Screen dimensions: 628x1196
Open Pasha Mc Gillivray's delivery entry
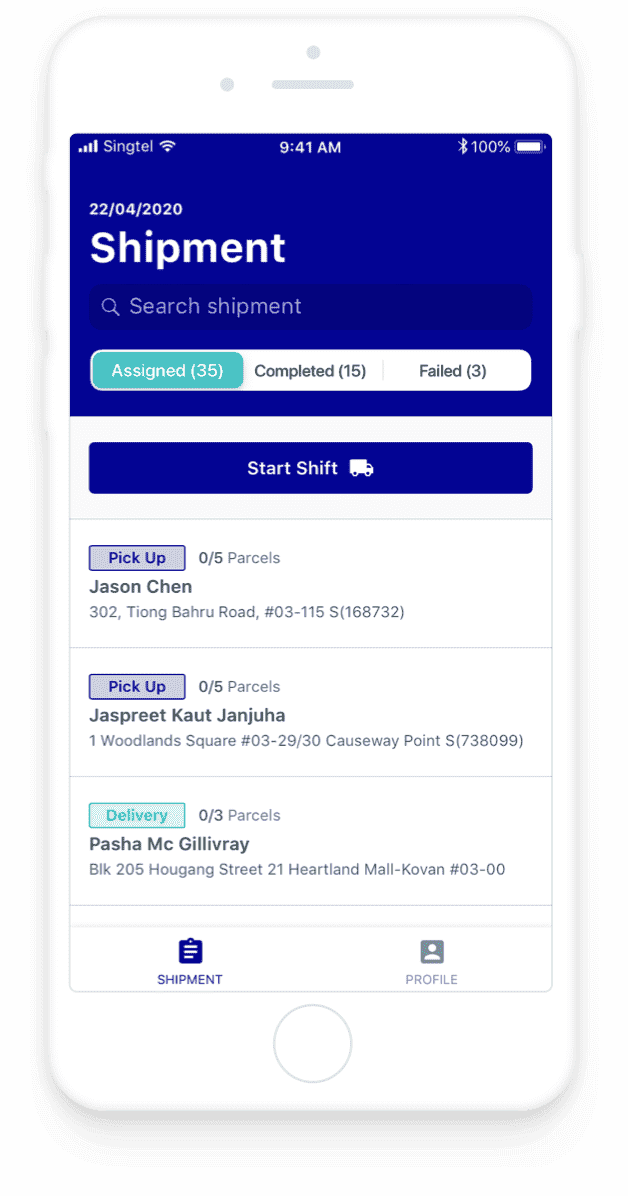point(311,841)
